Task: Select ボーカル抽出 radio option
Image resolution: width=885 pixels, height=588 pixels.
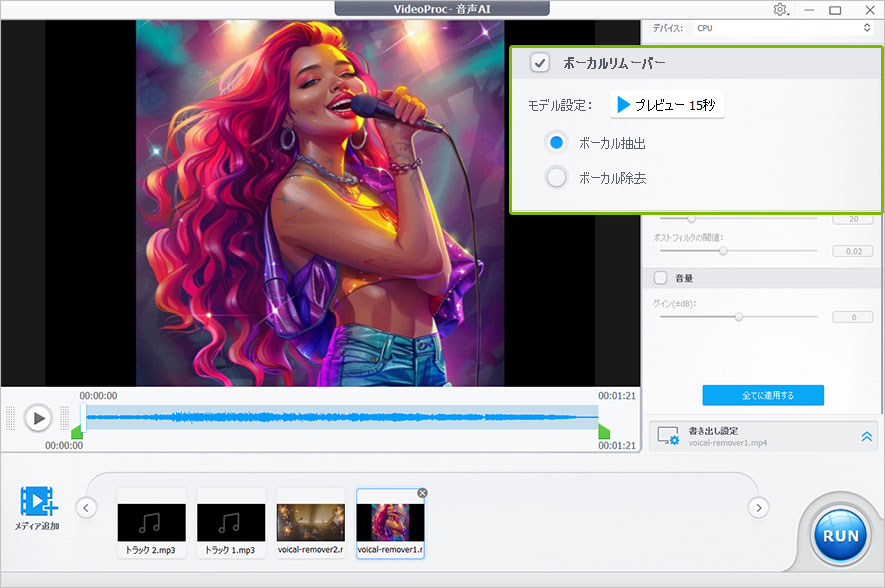Action: 557,143
